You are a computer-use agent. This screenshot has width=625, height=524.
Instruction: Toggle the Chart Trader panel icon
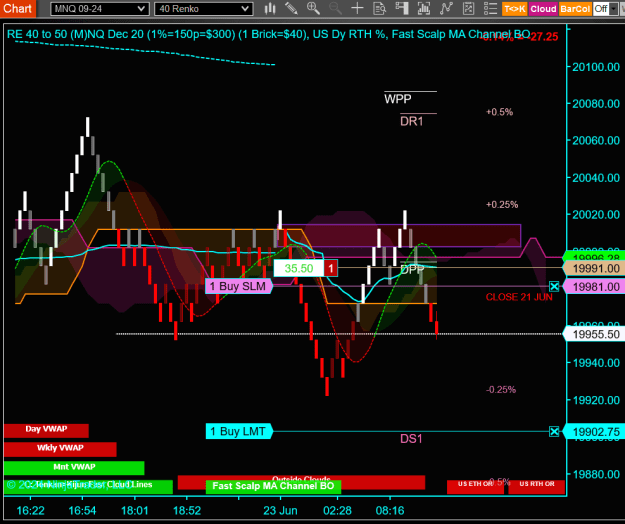(x=402, y=8)
